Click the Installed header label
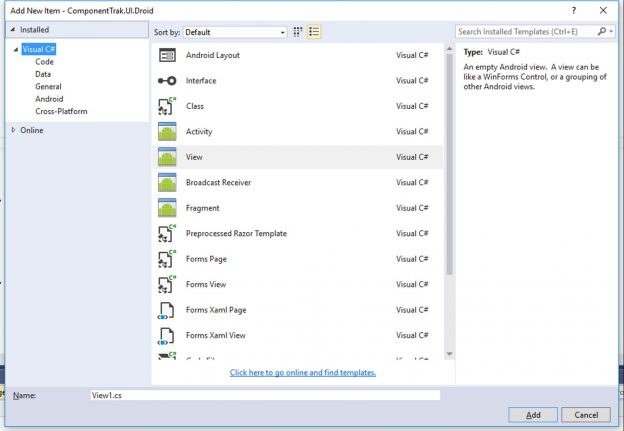Screen dimensions: 624x431 click(x=35, y=29)
